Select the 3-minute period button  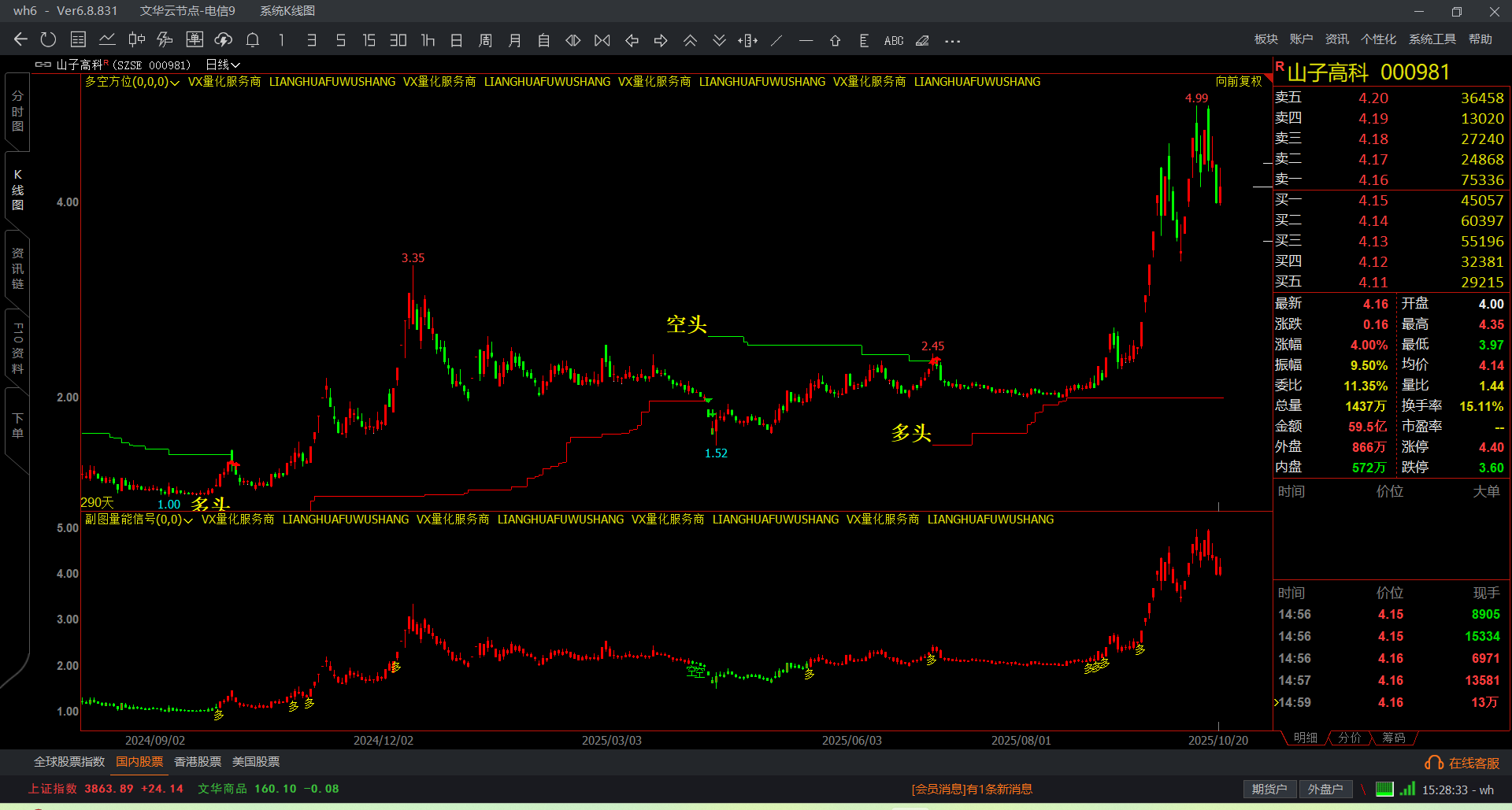click(x=312, y=40)
